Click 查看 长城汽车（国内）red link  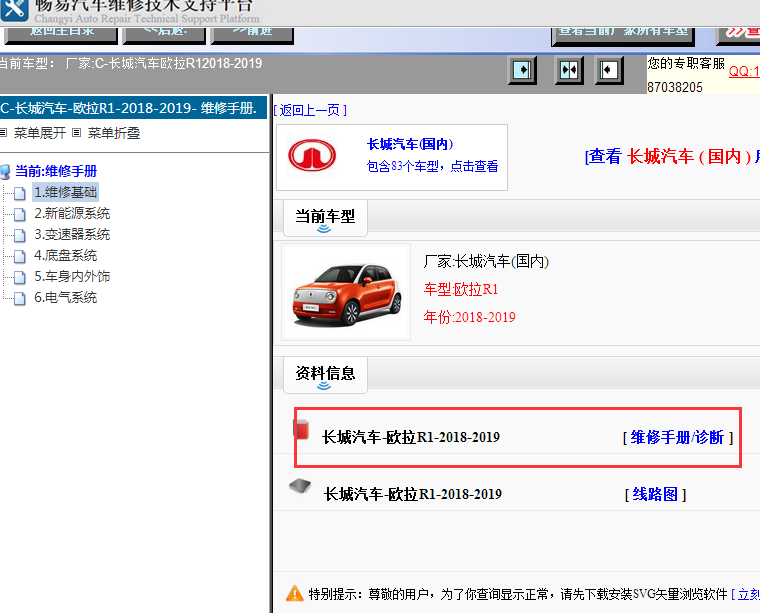click(672, 157)
